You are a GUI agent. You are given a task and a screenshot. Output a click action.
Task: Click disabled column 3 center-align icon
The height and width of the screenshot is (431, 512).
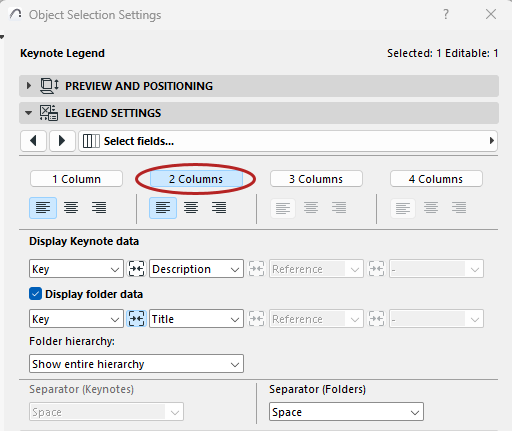[311, 208]
